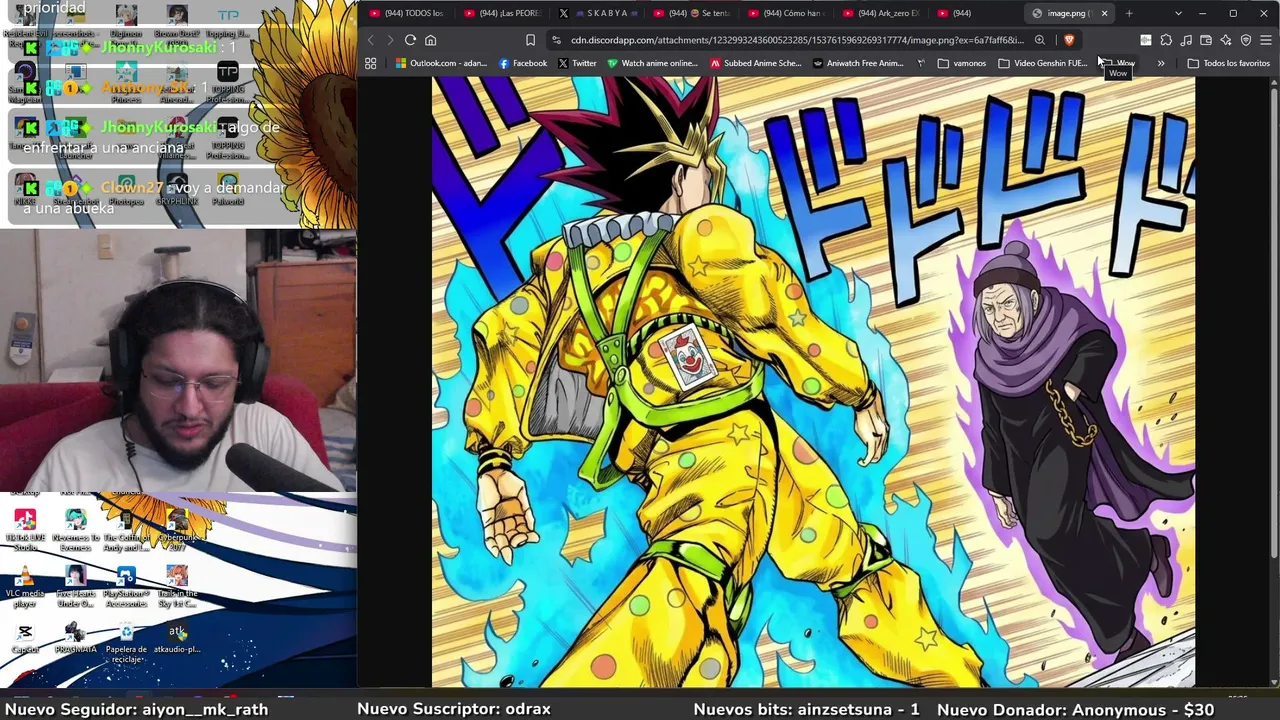Open the Watch anime online bookmark
The image size is (1280, 720).
652,63
